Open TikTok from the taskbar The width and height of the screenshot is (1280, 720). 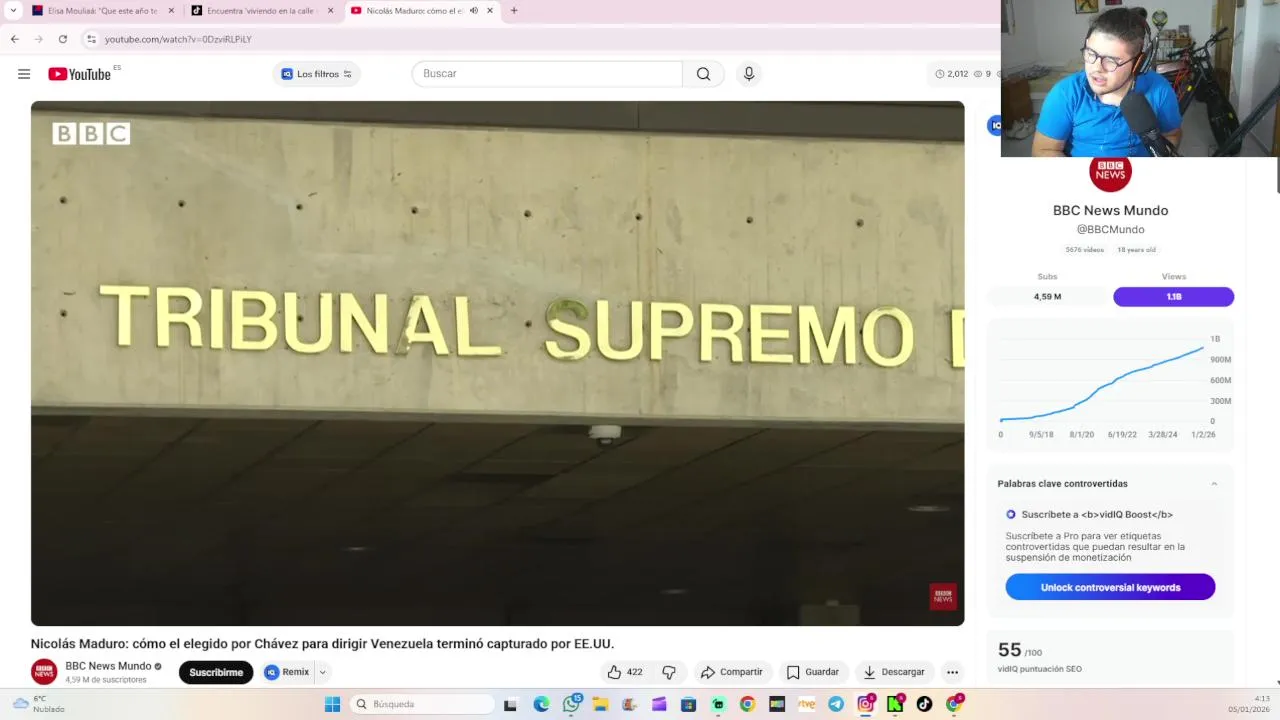(924, 704)
